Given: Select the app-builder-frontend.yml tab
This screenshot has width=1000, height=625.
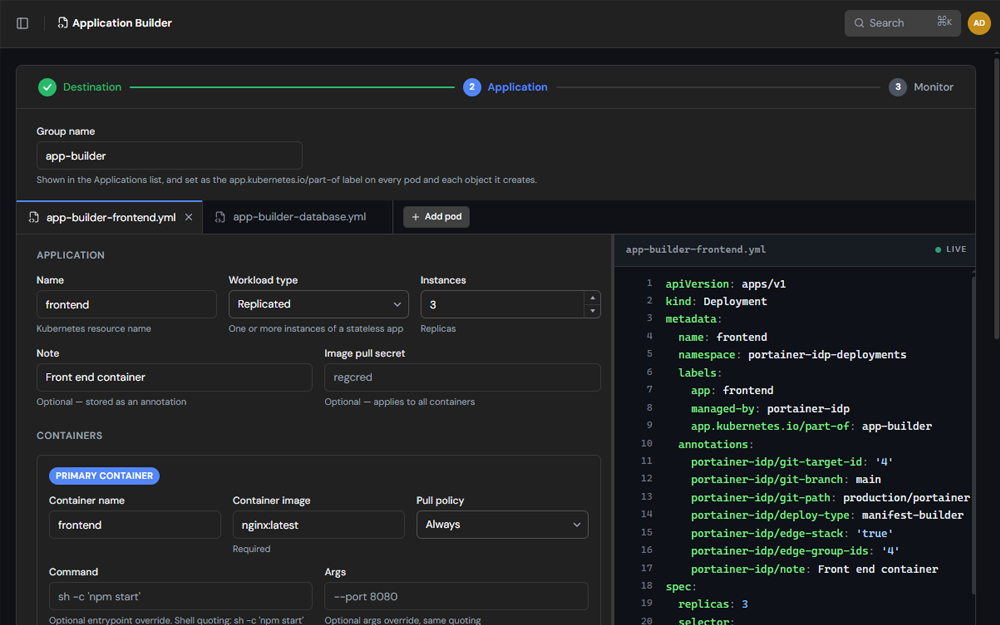Looking at the screenshot, I should [x=110, y=217].
